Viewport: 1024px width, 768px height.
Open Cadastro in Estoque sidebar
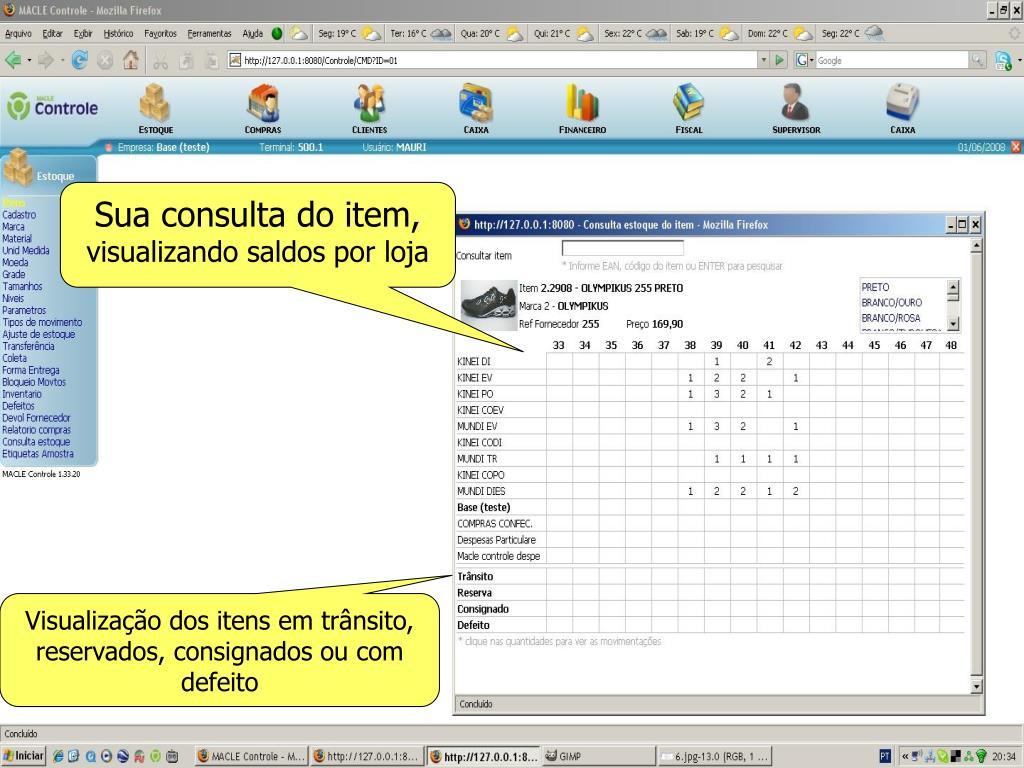click(19, 214)
